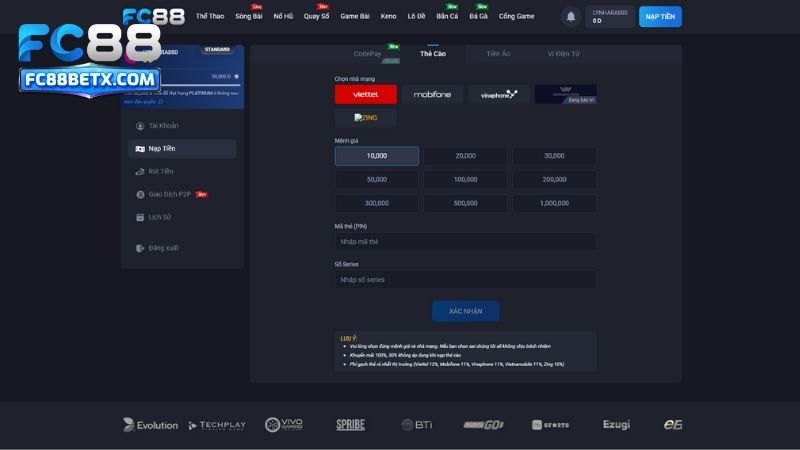Screen dimensions: 800x450
Task: Click the BTi provider logo
Action: point(417,424)
